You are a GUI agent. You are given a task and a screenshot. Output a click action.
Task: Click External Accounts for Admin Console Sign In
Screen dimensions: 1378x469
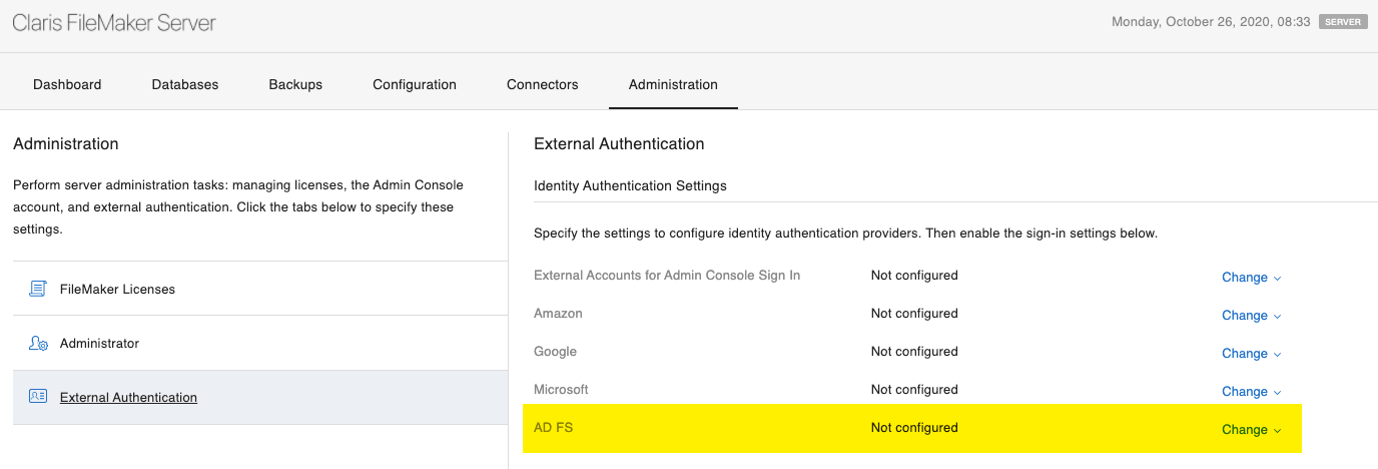tap(667, 275)
